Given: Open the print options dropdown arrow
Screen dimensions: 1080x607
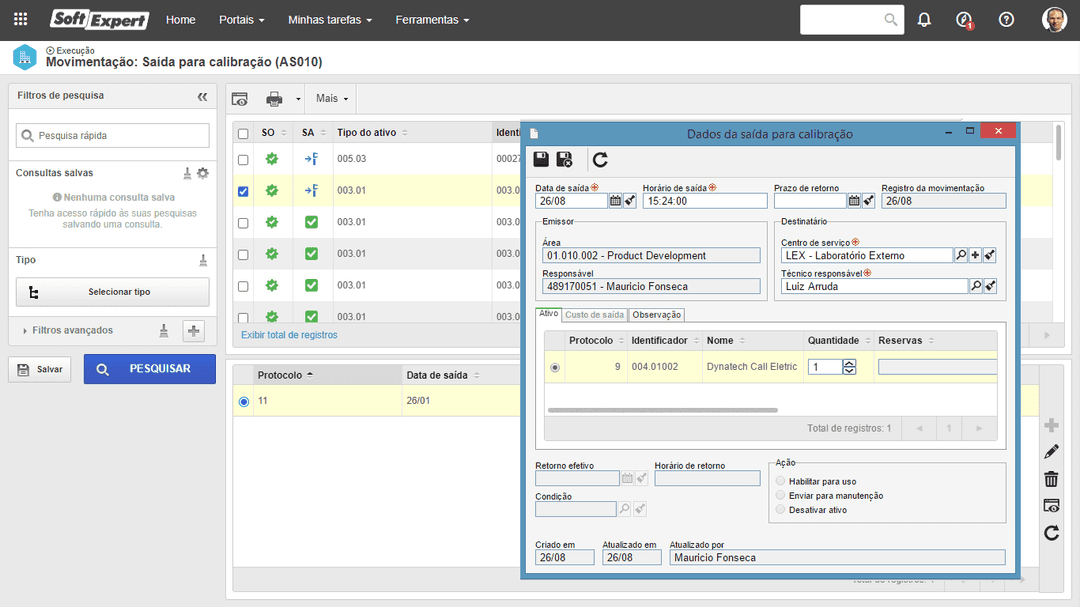Looking at the screenshot, I should (x=298, y=99).
